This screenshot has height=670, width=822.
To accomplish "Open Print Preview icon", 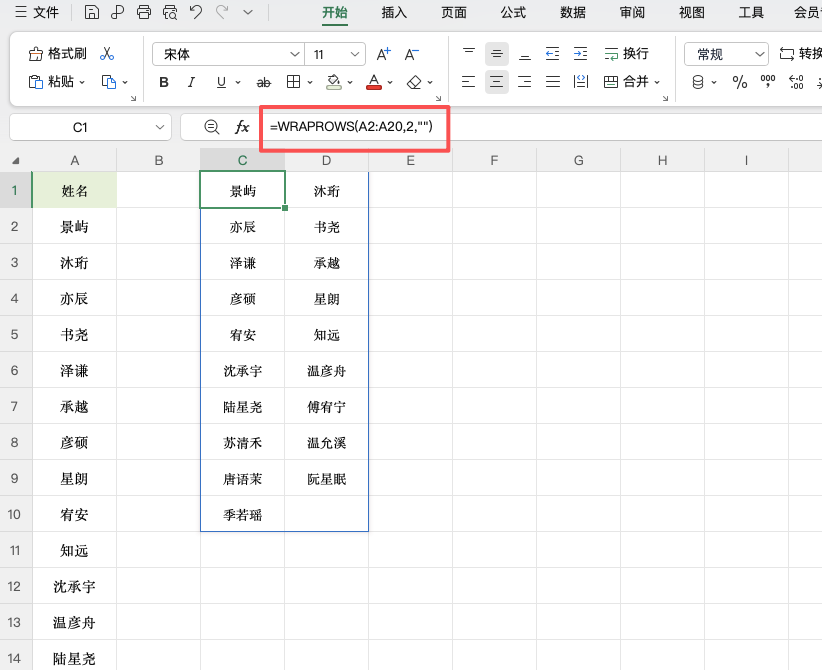I will coord(170,12).
